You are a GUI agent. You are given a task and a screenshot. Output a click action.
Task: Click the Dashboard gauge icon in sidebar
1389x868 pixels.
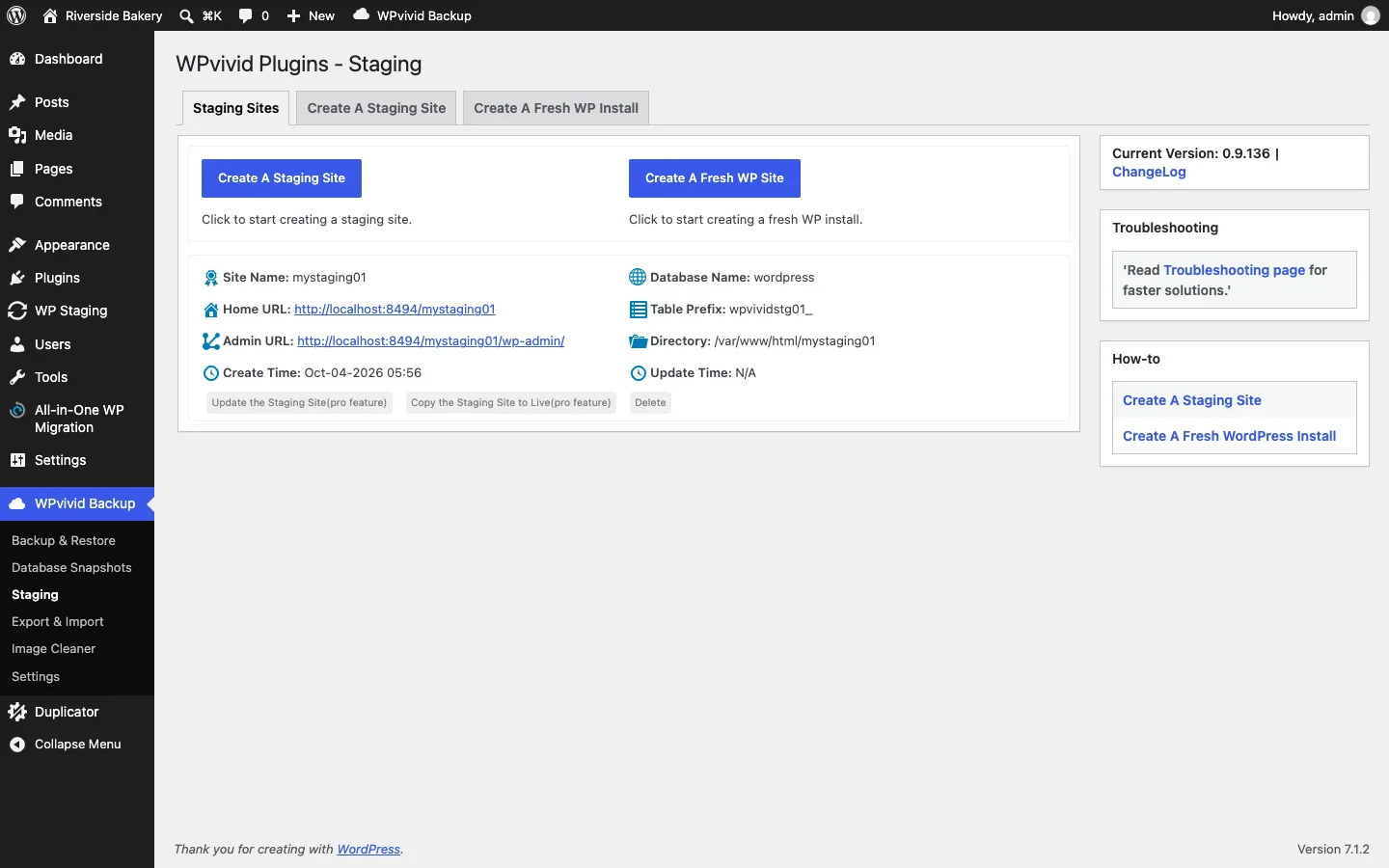pos(17,59)
